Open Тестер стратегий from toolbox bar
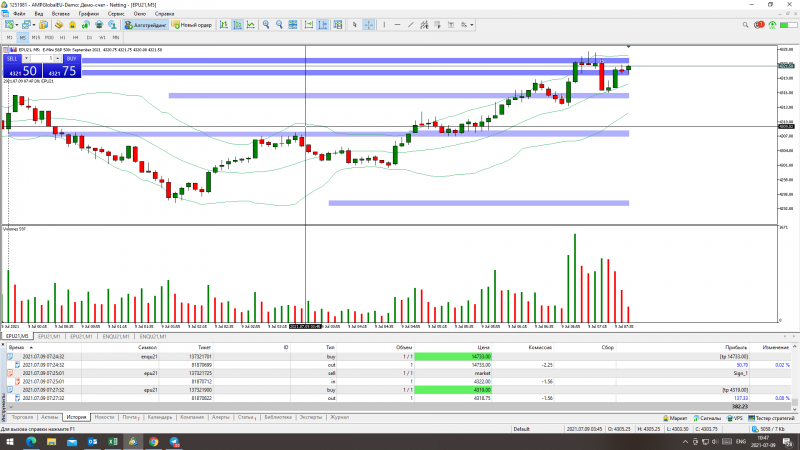The width and height of the screenshot is (800, 450). tap(771, 418)
